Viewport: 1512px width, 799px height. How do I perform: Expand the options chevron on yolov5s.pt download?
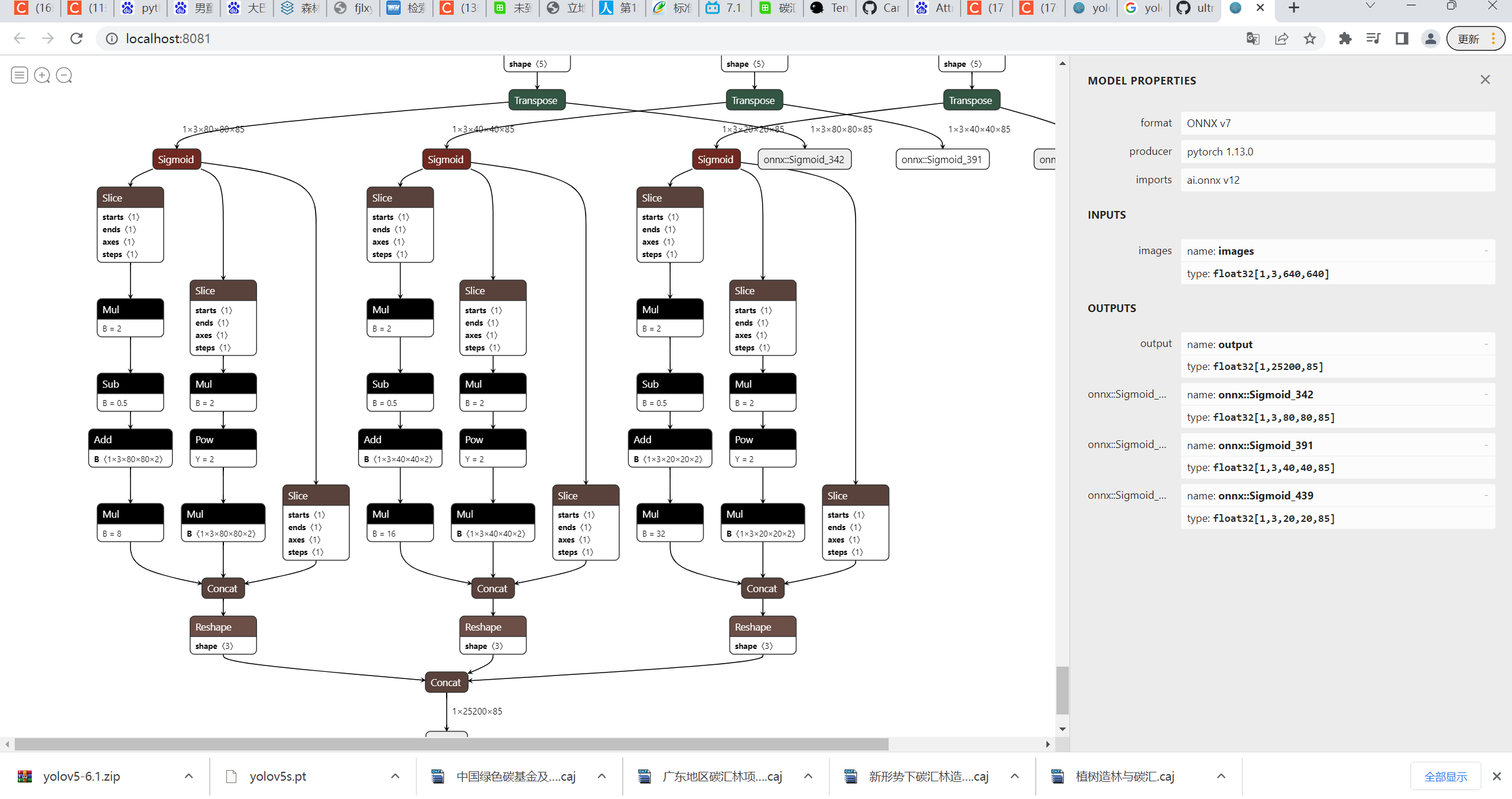pyautogui.click(x=395, y=776)
